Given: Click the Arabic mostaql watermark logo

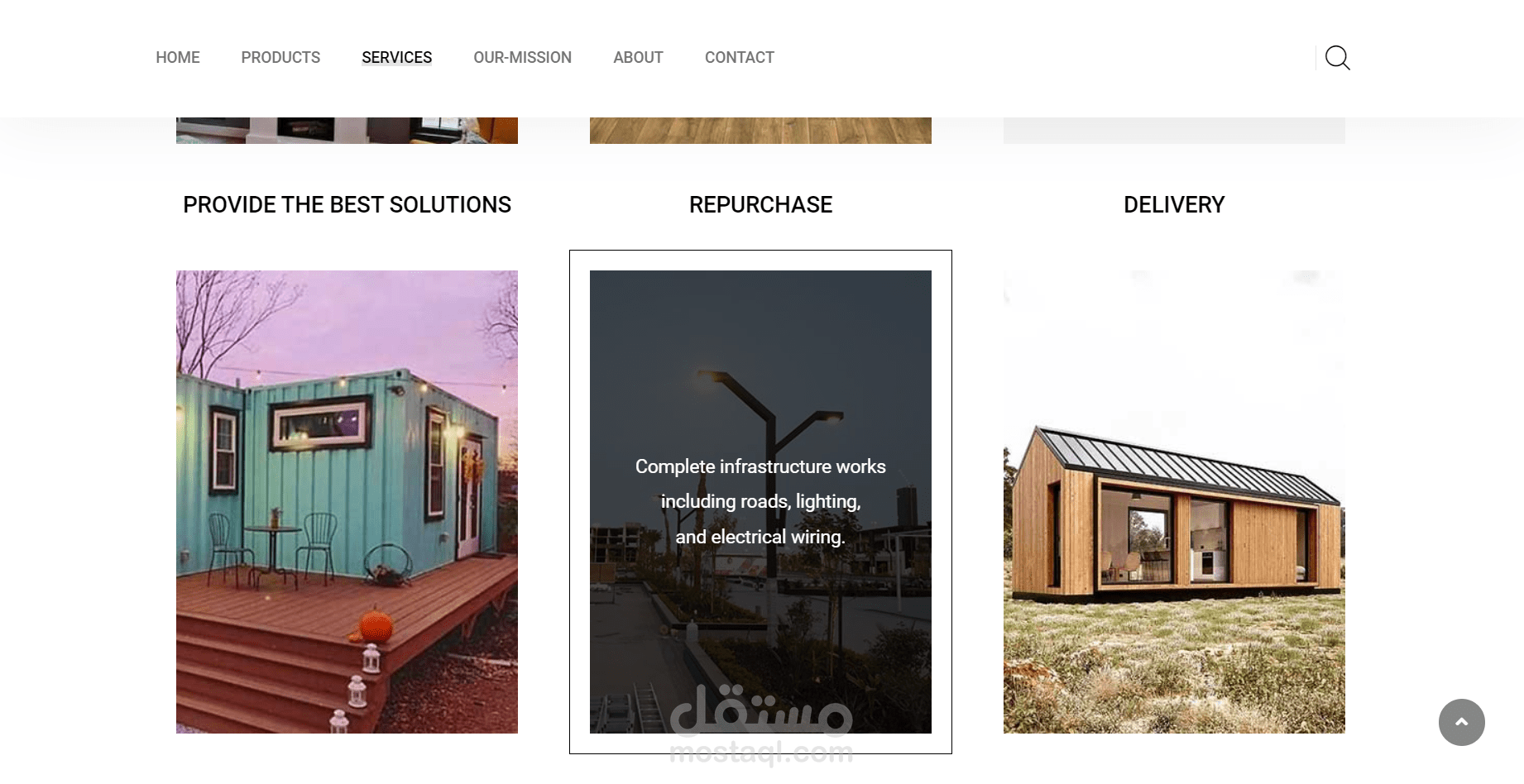Looking at the screenshot, I should 760,710.
